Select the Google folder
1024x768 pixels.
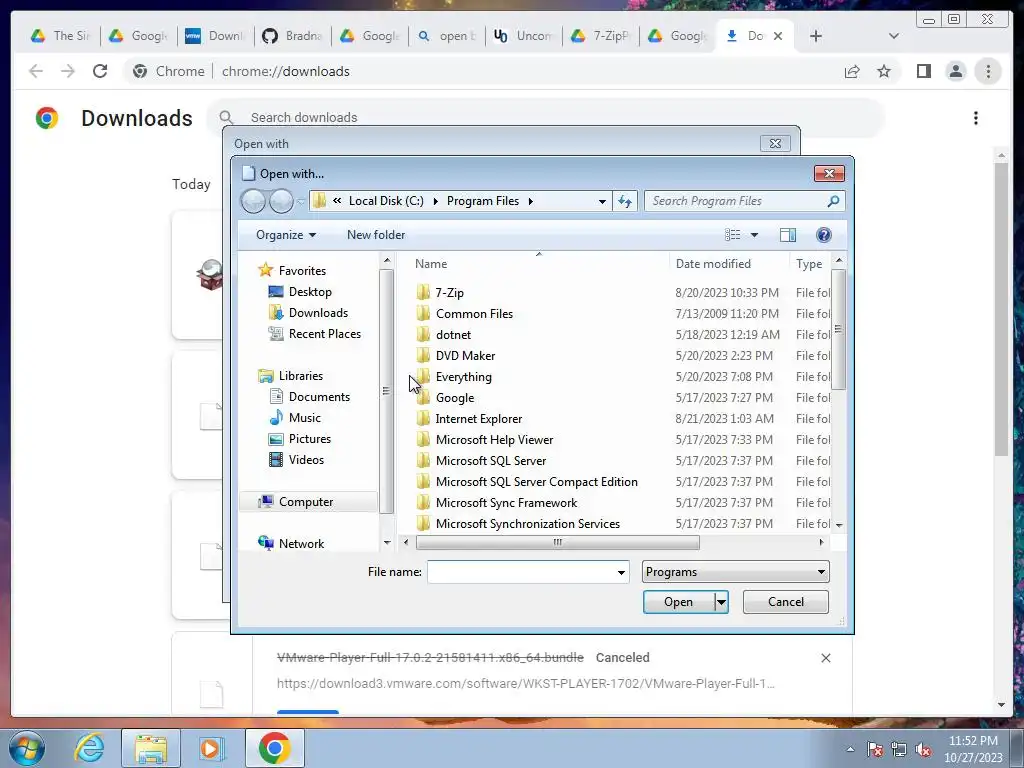[455, 398]
